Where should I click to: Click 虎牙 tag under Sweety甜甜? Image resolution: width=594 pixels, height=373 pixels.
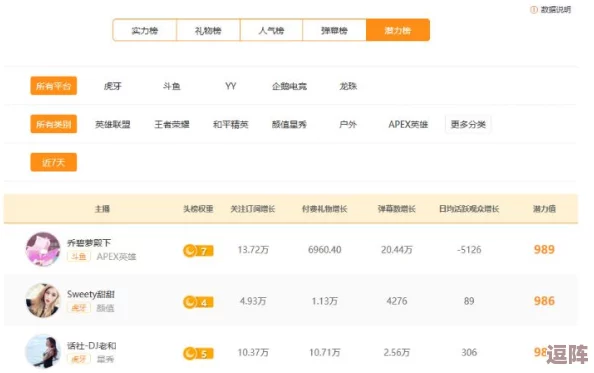point(79,308)
